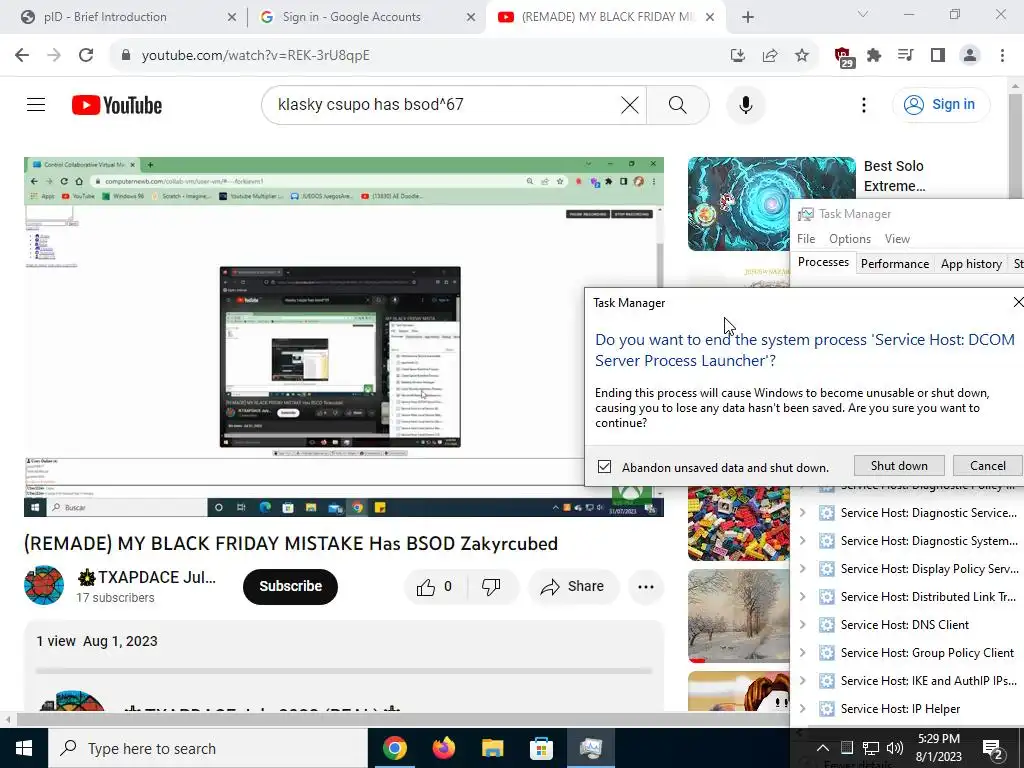
Task: Open Chrome from the taskbar
Action: (x=394, y=748)
